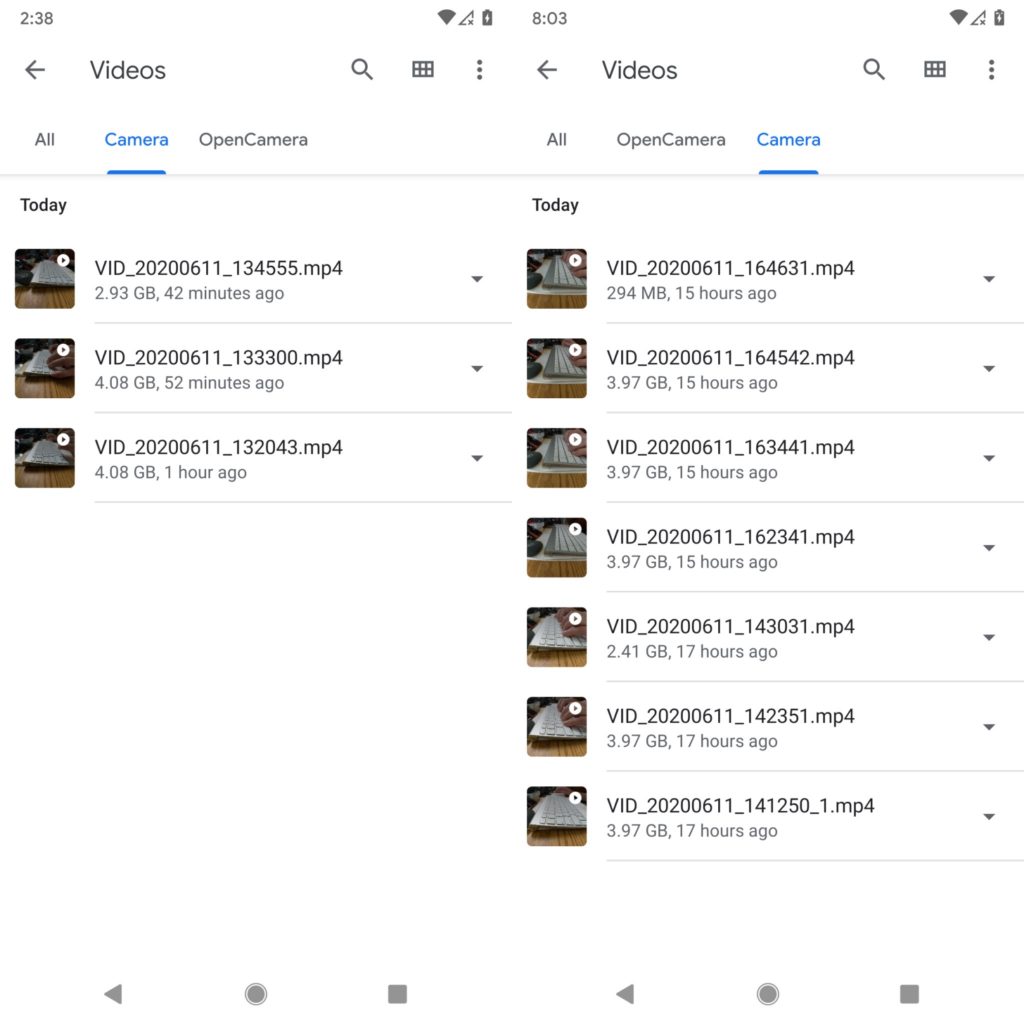This screenshot has width=1024, height=1024.
Task: Tap '4.08 GB, 52 minutes ago' text
Action: coord(189,383)
